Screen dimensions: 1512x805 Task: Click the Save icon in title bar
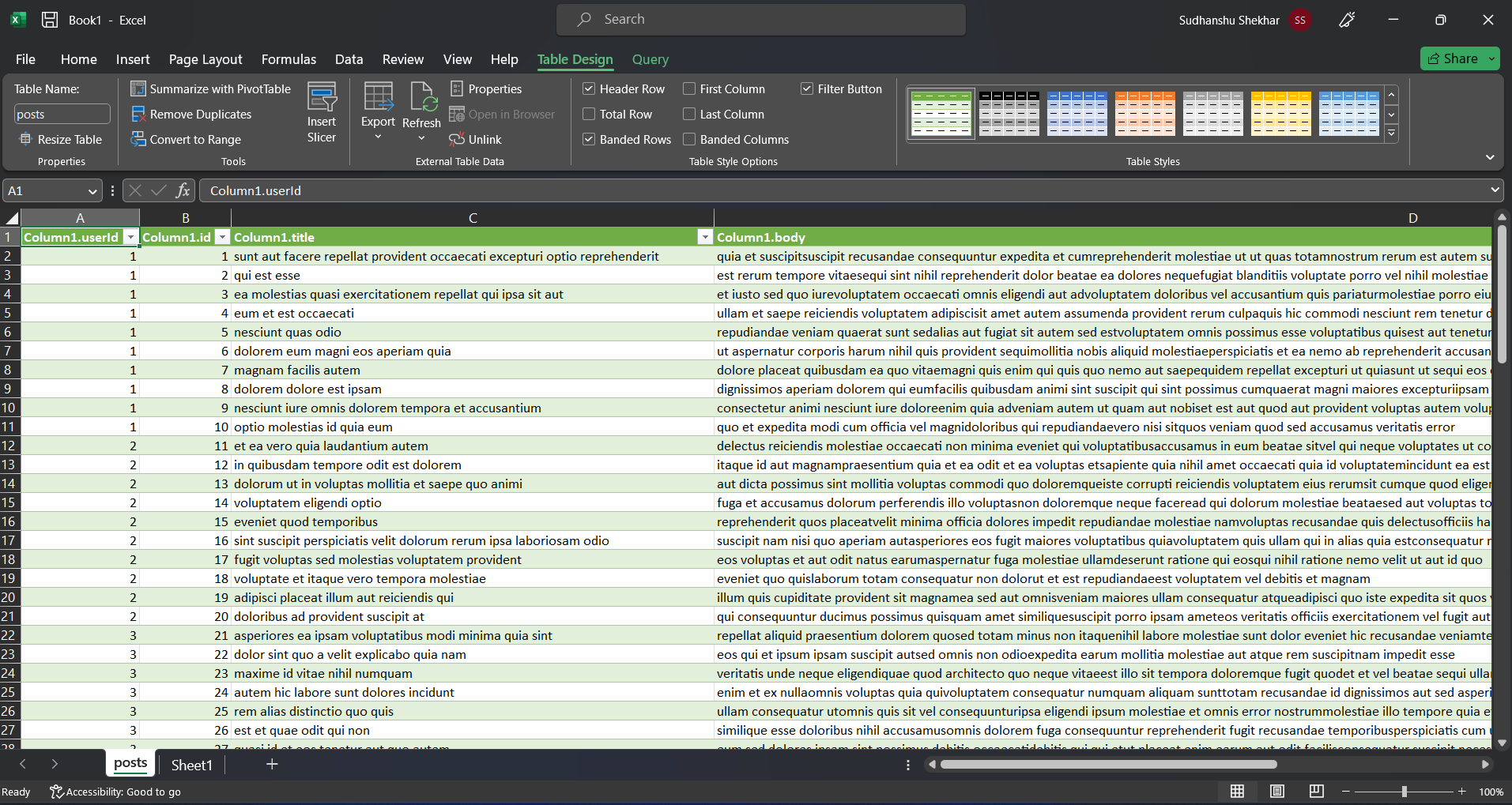click(x=50, y=20)
